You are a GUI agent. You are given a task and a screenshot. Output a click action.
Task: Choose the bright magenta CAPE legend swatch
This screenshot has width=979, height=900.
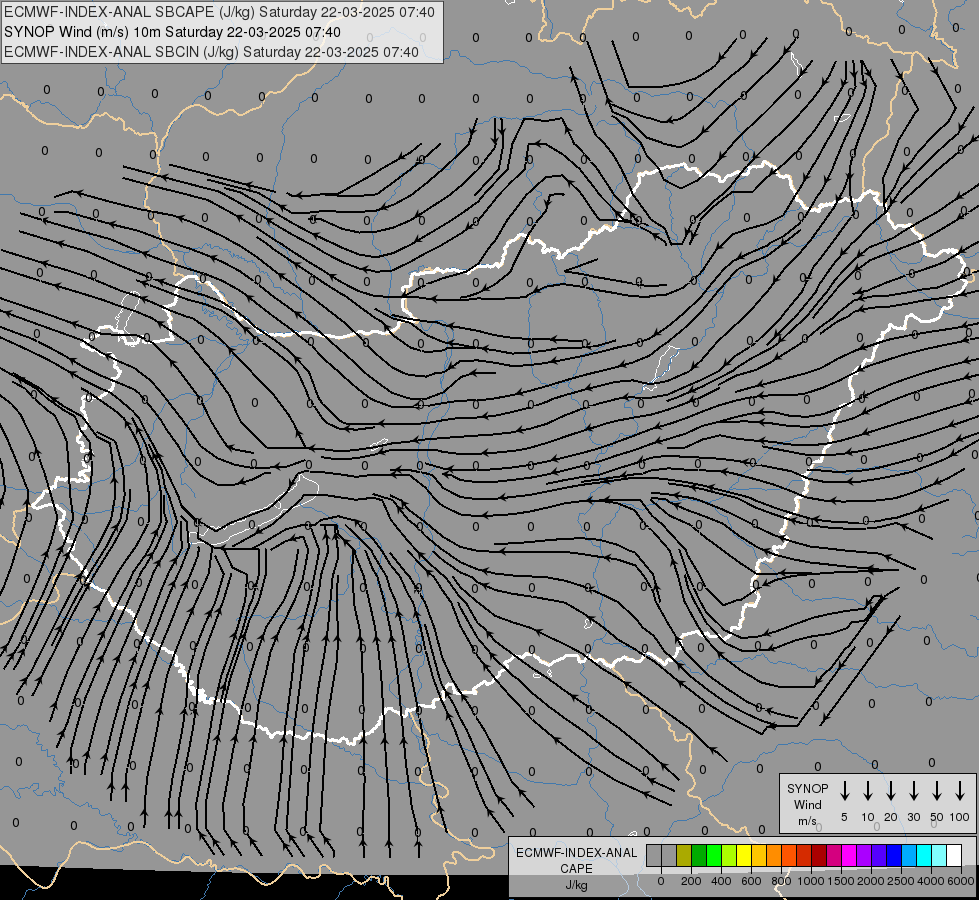849,856
